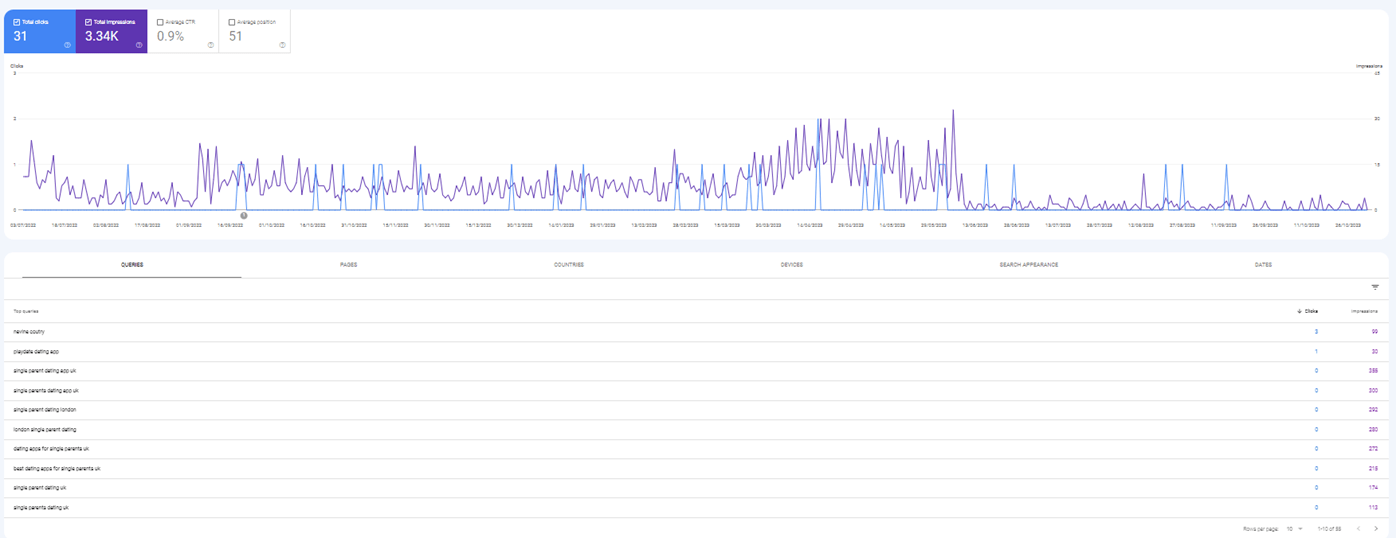The image size is (1396, 538).
Task: Sort table by Impressions column header
Action: point(1365,311)
